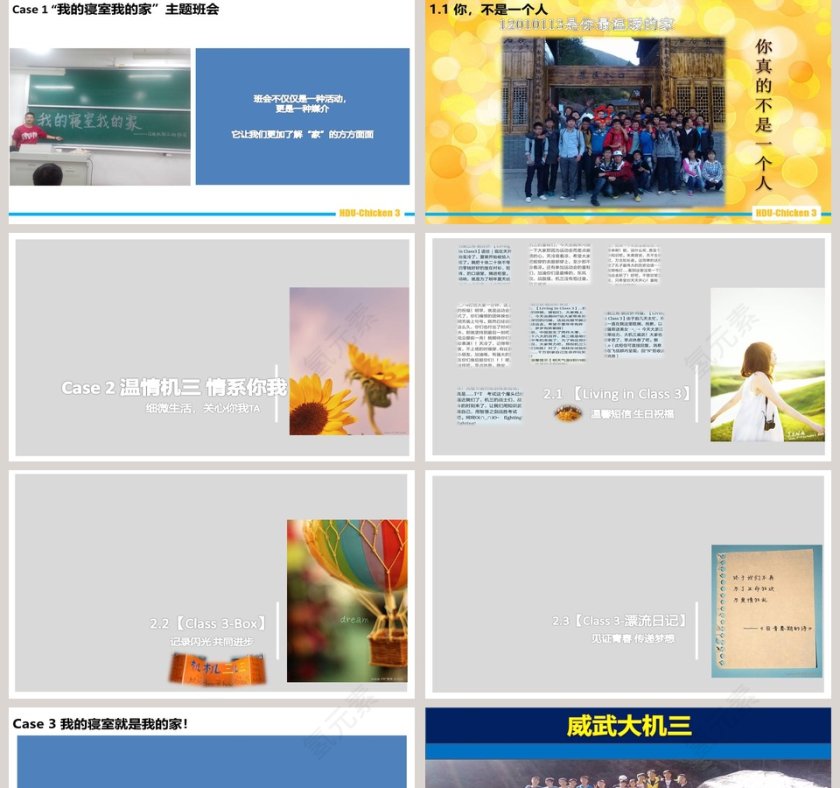
Task: Click the classroom blackboard photo
Action: (100, 117)
